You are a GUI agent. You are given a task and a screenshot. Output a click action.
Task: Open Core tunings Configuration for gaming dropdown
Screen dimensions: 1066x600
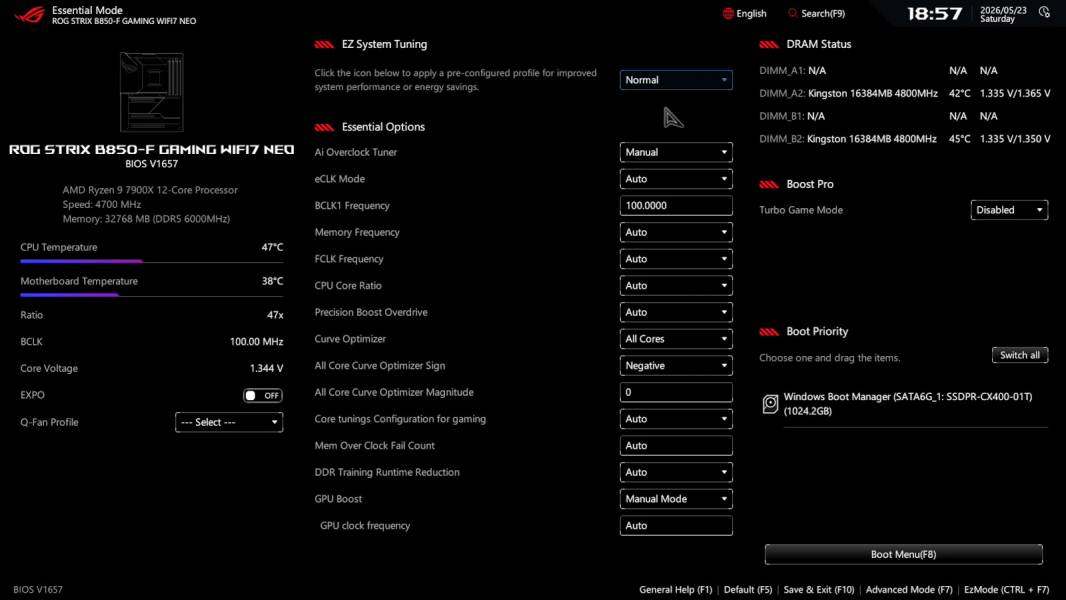click(676, 419)
